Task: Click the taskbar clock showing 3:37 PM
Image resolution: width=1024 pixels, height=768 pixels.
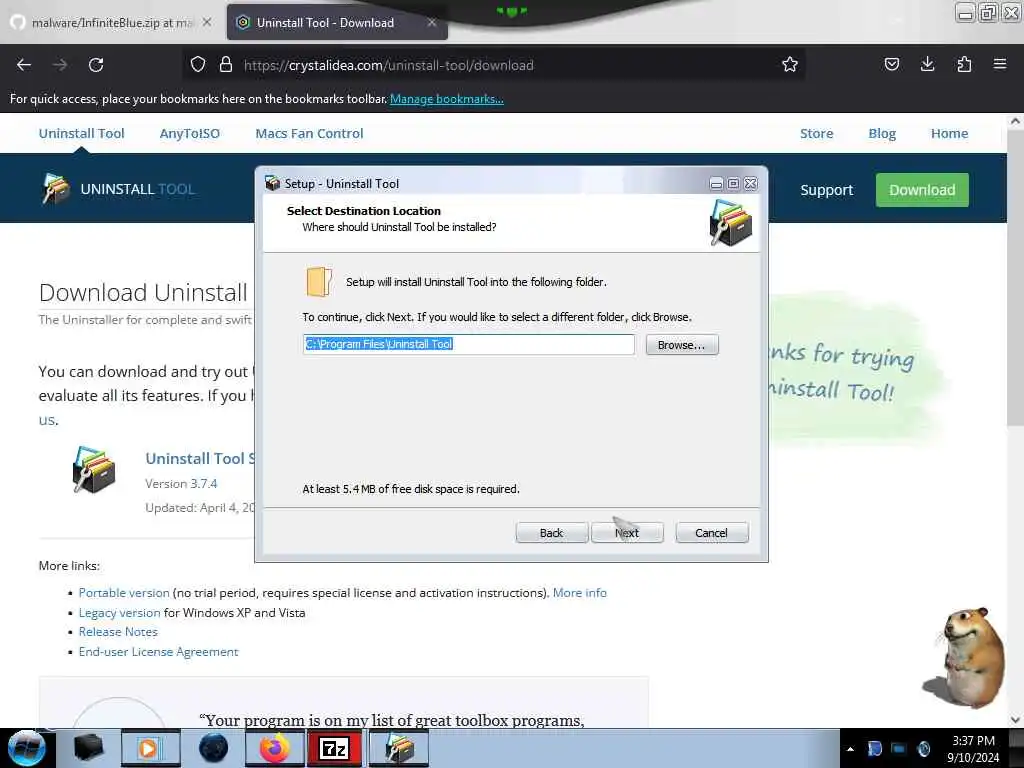Action: click(x=973, y=749)
